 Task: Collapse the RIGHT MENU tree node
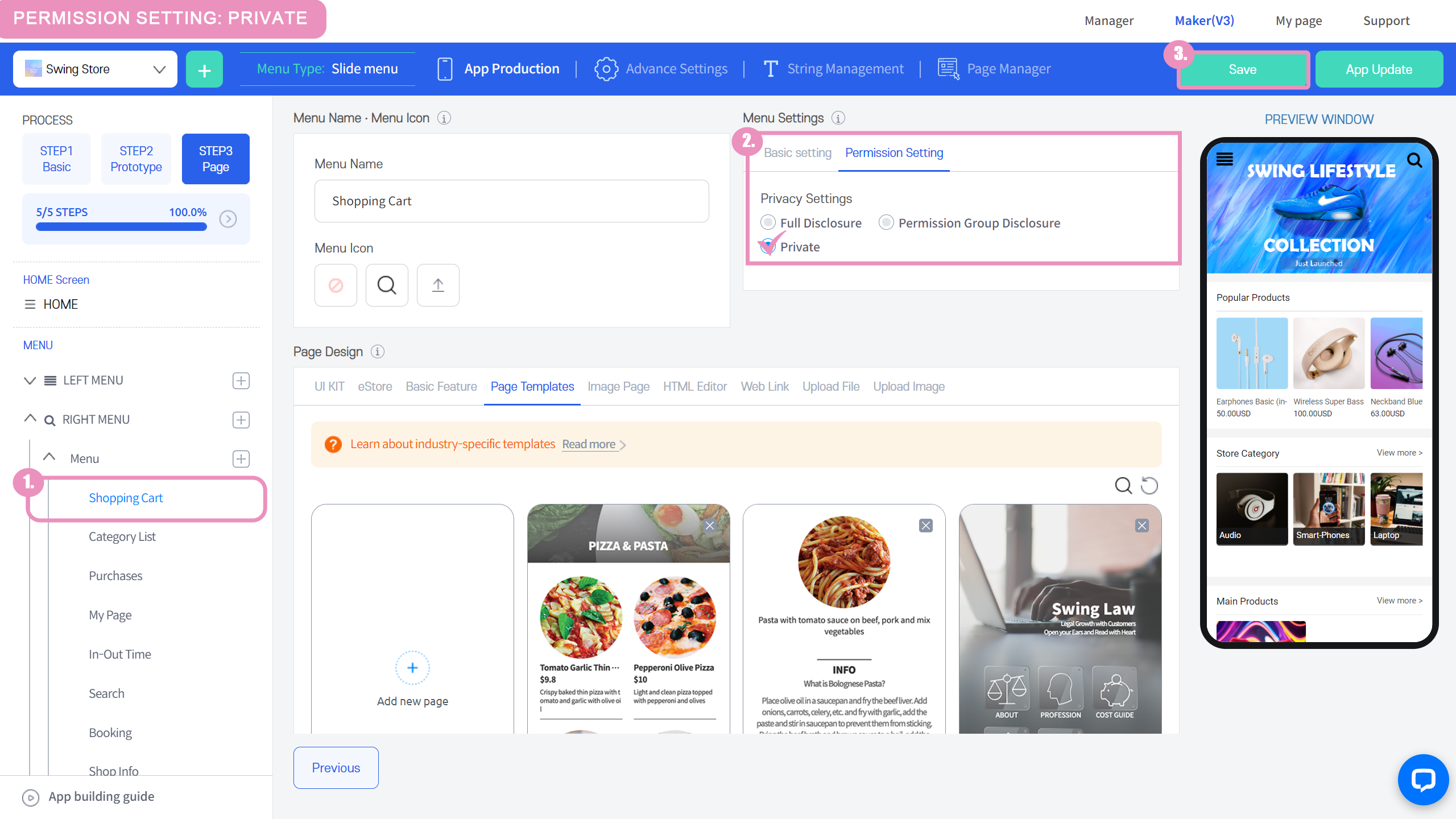coord(30,419)
